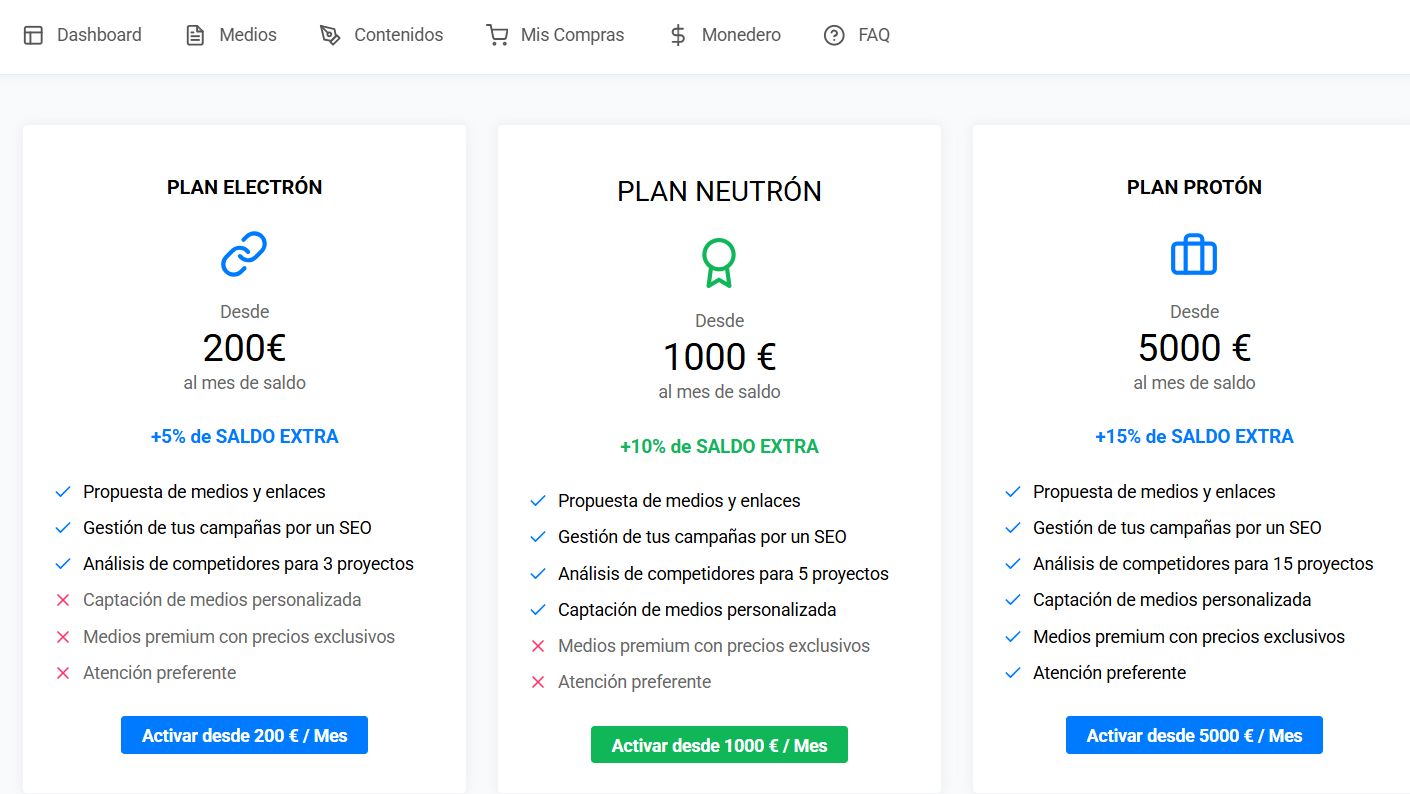1410x794 pixels.
Task: Click the Contenidos pen icon
Action: click(x=330, y=36)
